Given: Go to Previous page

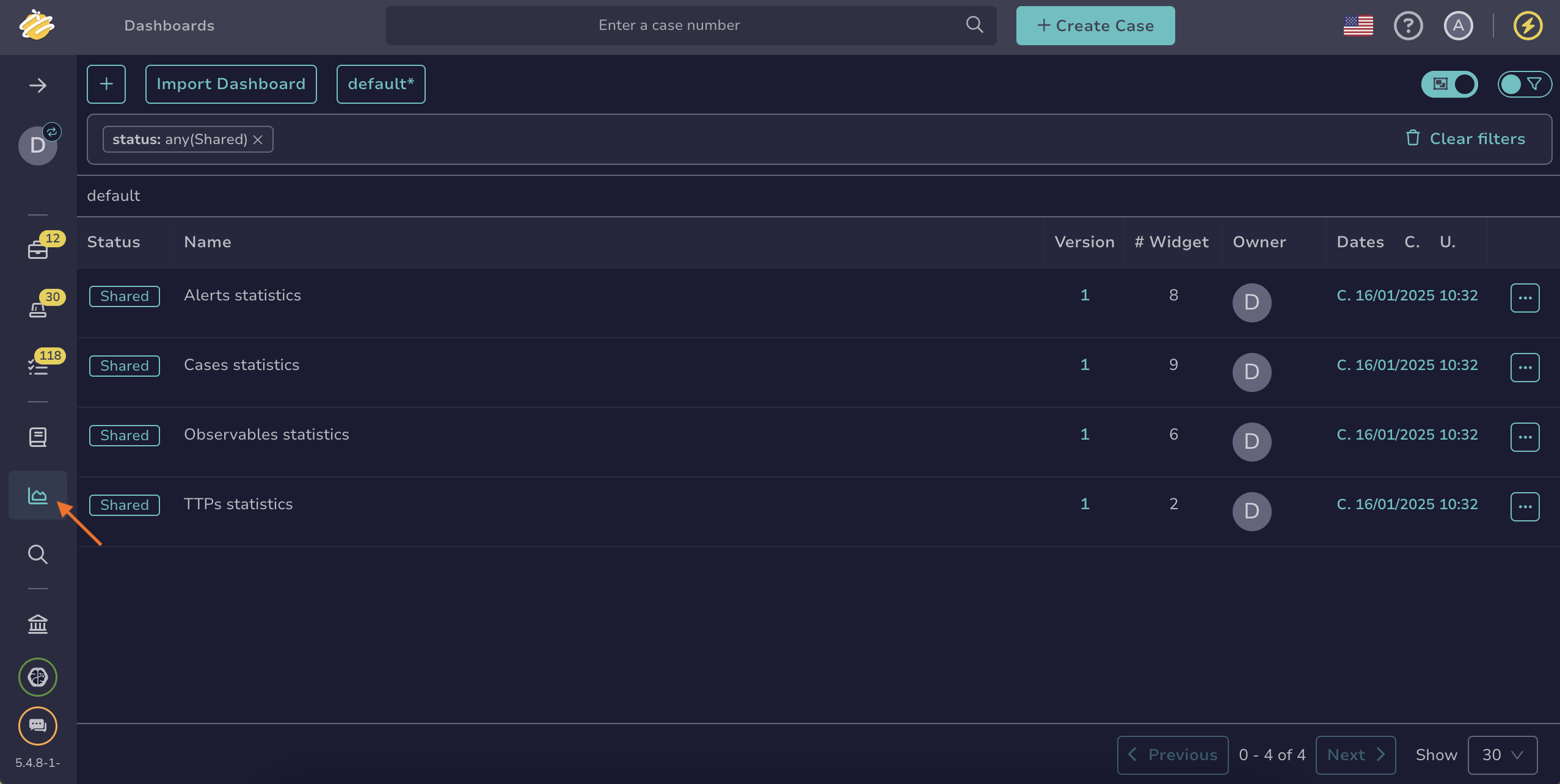Looking at the screenshot, I should (x=1173, y=755).
